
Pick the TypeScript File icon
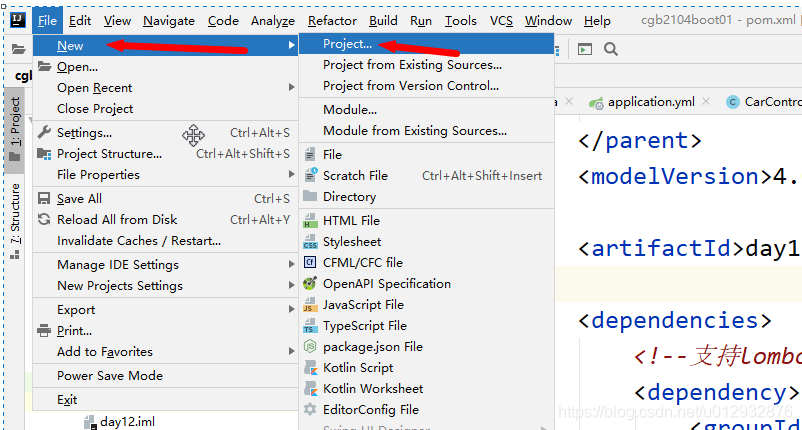310,326
